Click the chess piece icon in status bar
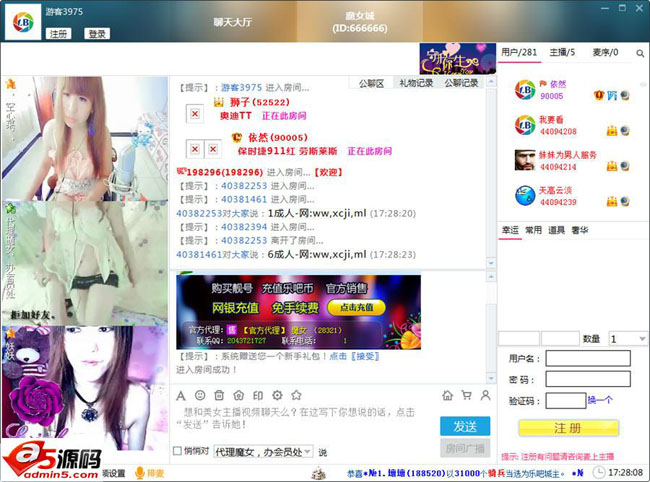The image size is (650, 482). 318,473
